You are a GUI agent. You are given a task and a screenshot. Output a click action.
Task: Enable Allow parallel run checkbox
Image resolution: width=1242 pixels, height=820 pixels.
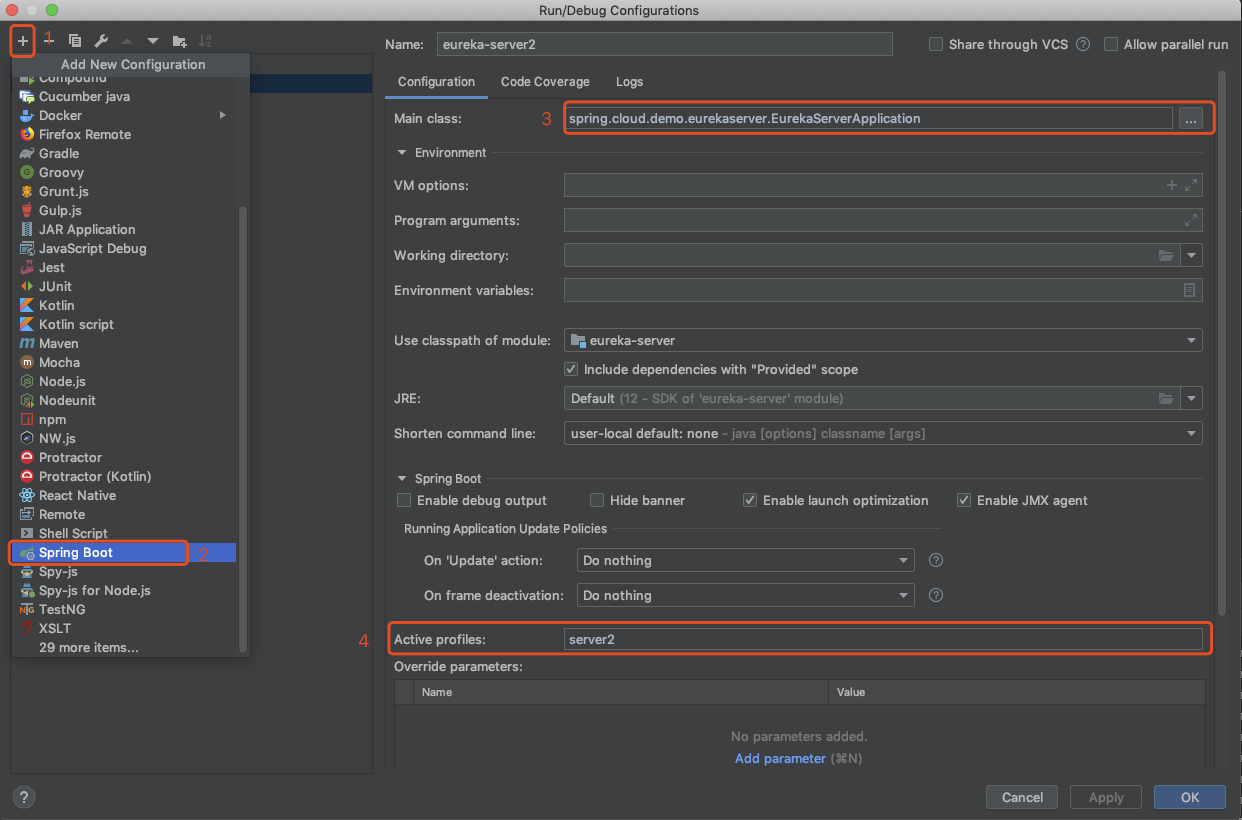point(1111,45)
